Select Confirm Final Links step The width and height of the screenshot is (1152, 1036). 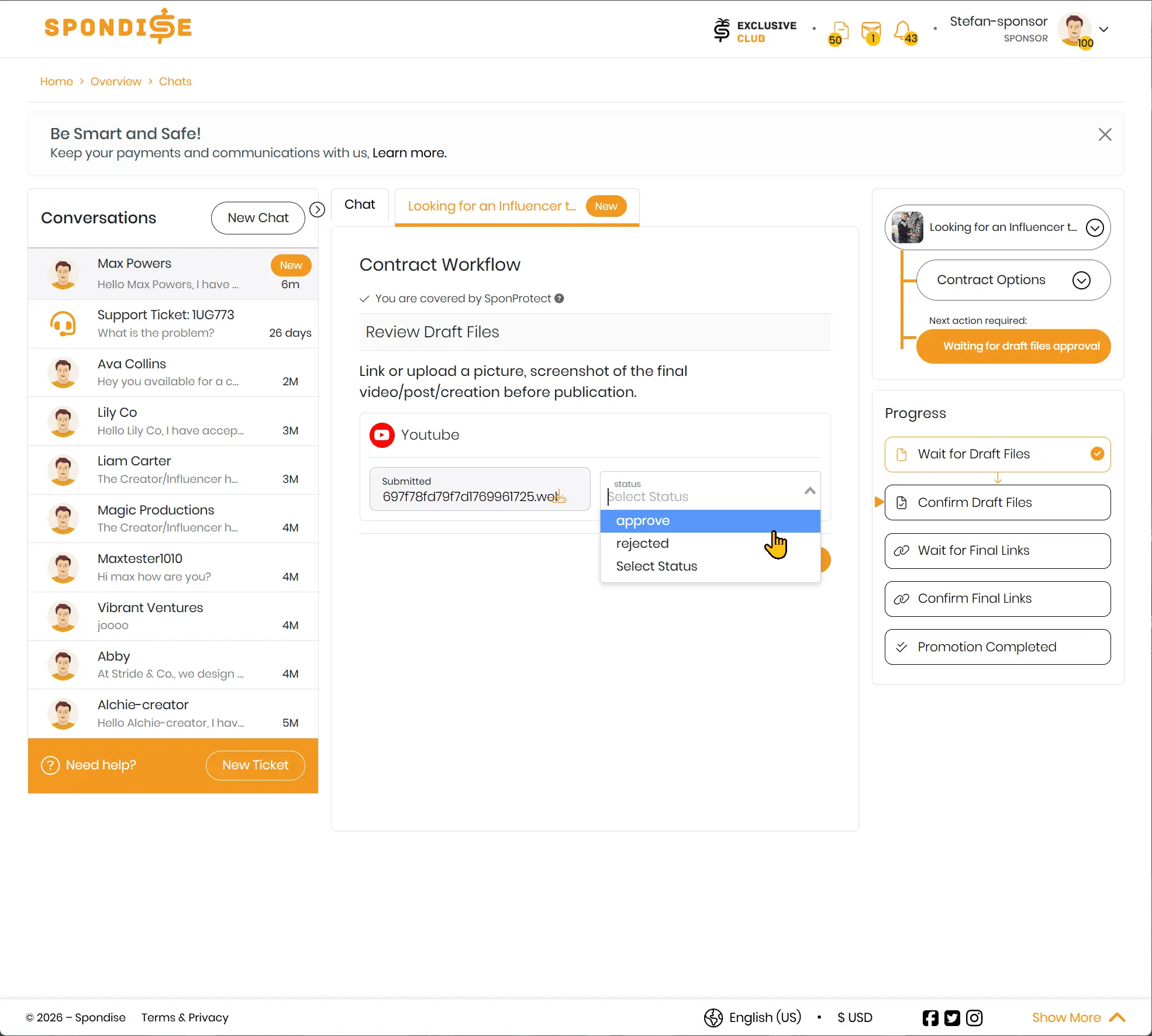(998, 599)
